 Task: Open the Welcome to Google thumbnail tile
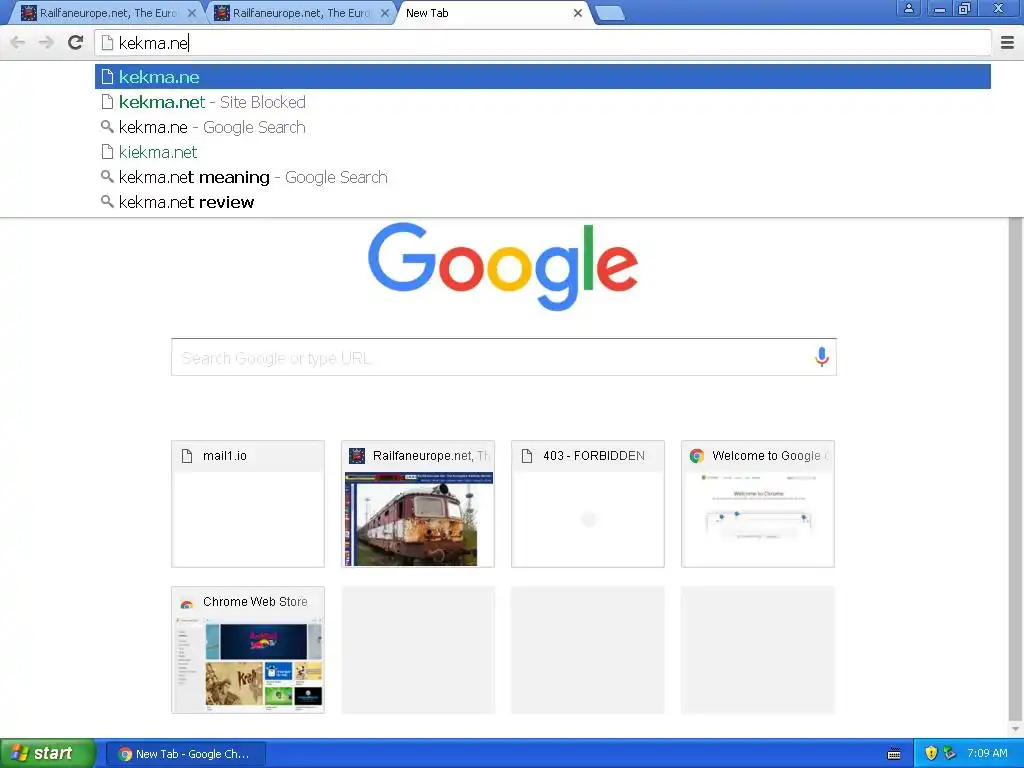tap(758, 504)
